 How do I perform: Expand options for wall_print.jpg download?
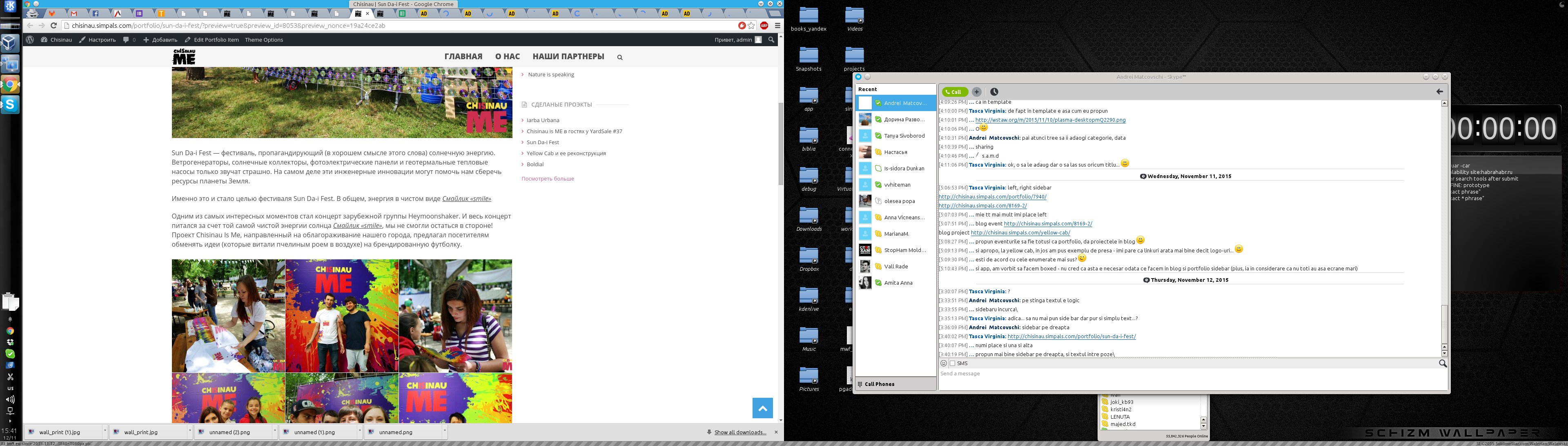tap(189, 431)
